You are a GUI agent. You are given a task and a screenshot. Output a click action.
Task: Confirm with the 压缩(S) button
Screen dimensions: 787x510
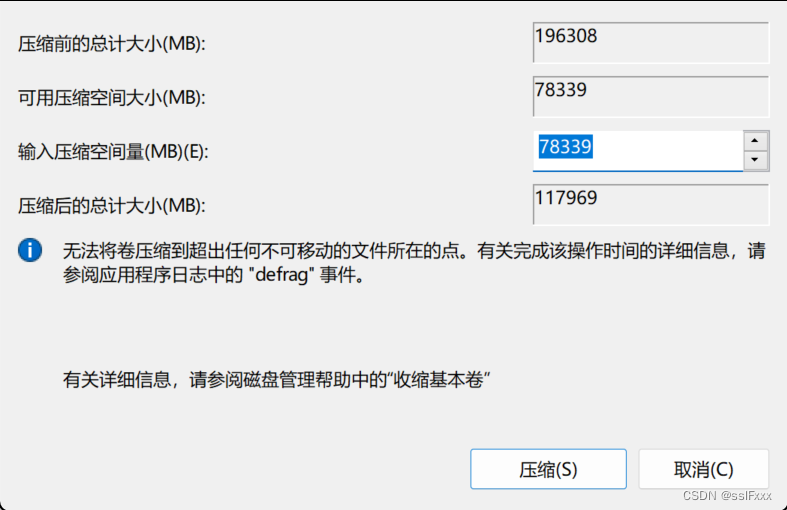(x=548, y=469)
